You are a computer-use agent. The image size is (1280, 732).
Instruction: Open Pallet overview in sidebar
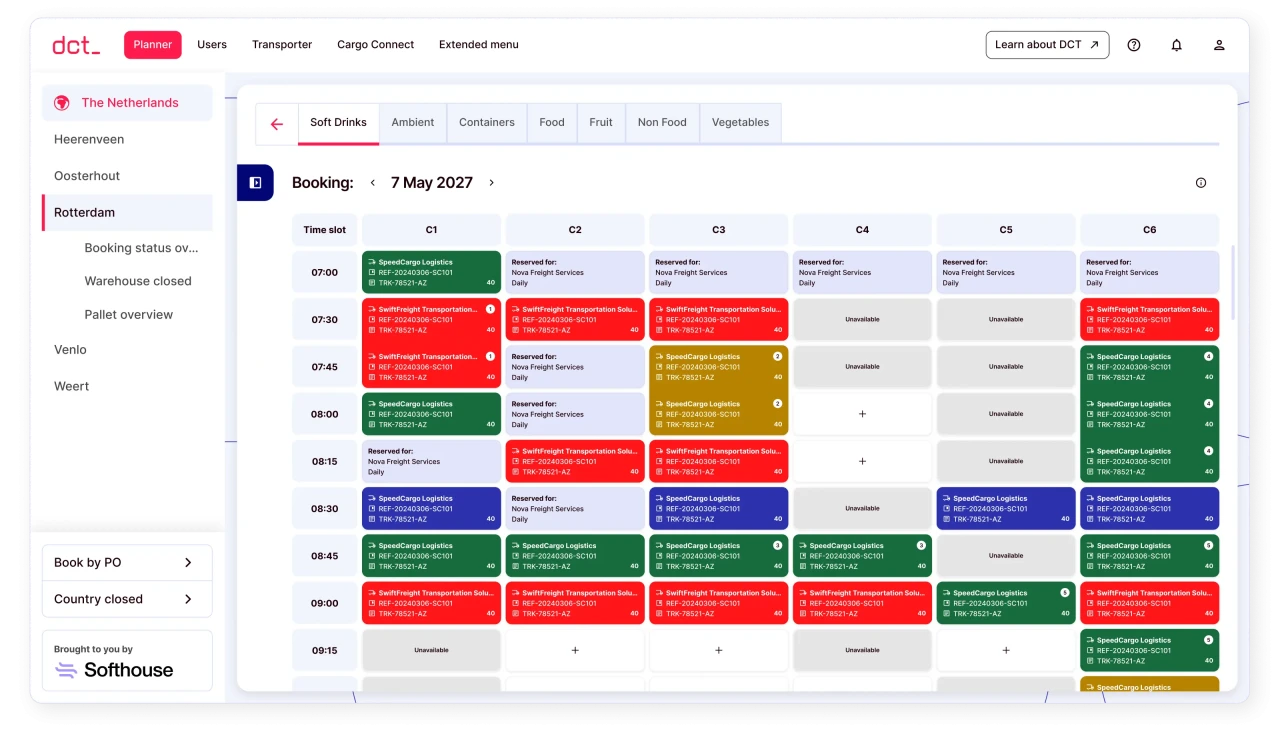pyautogui.click(x=128, y=315)
